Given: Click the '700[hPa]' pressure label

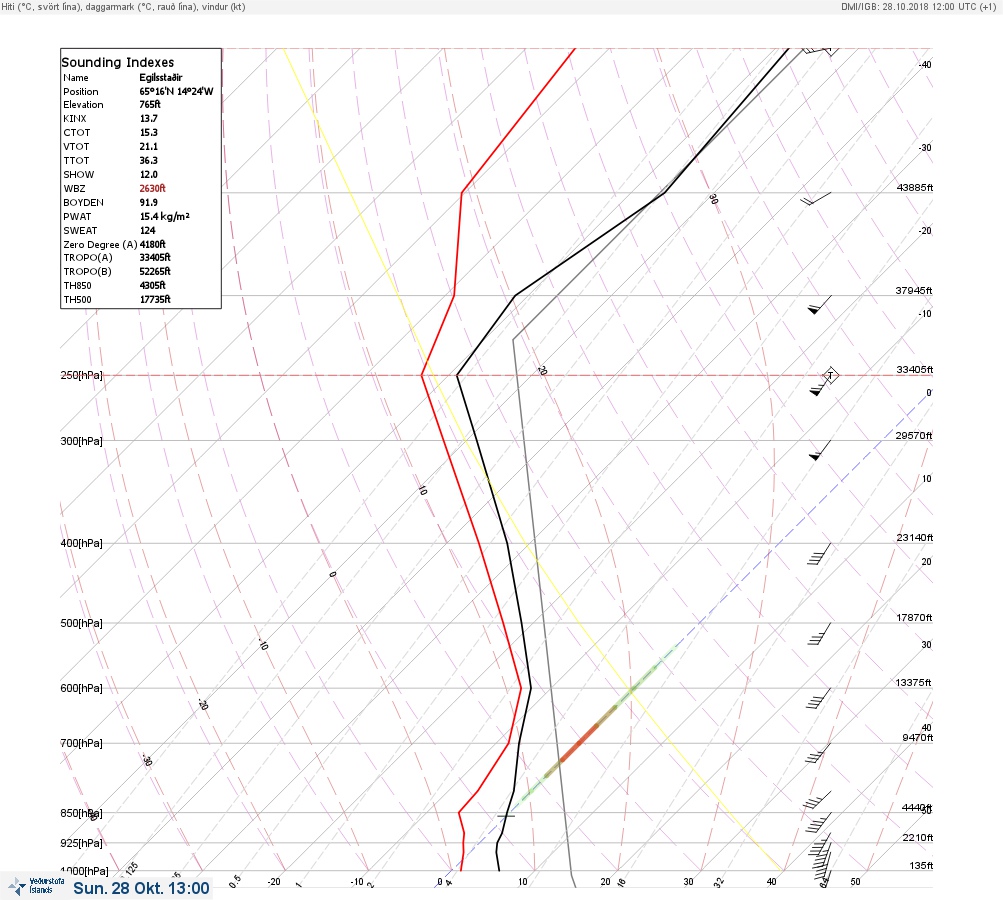Looking at the screenshot, I should tap(81, 743).
